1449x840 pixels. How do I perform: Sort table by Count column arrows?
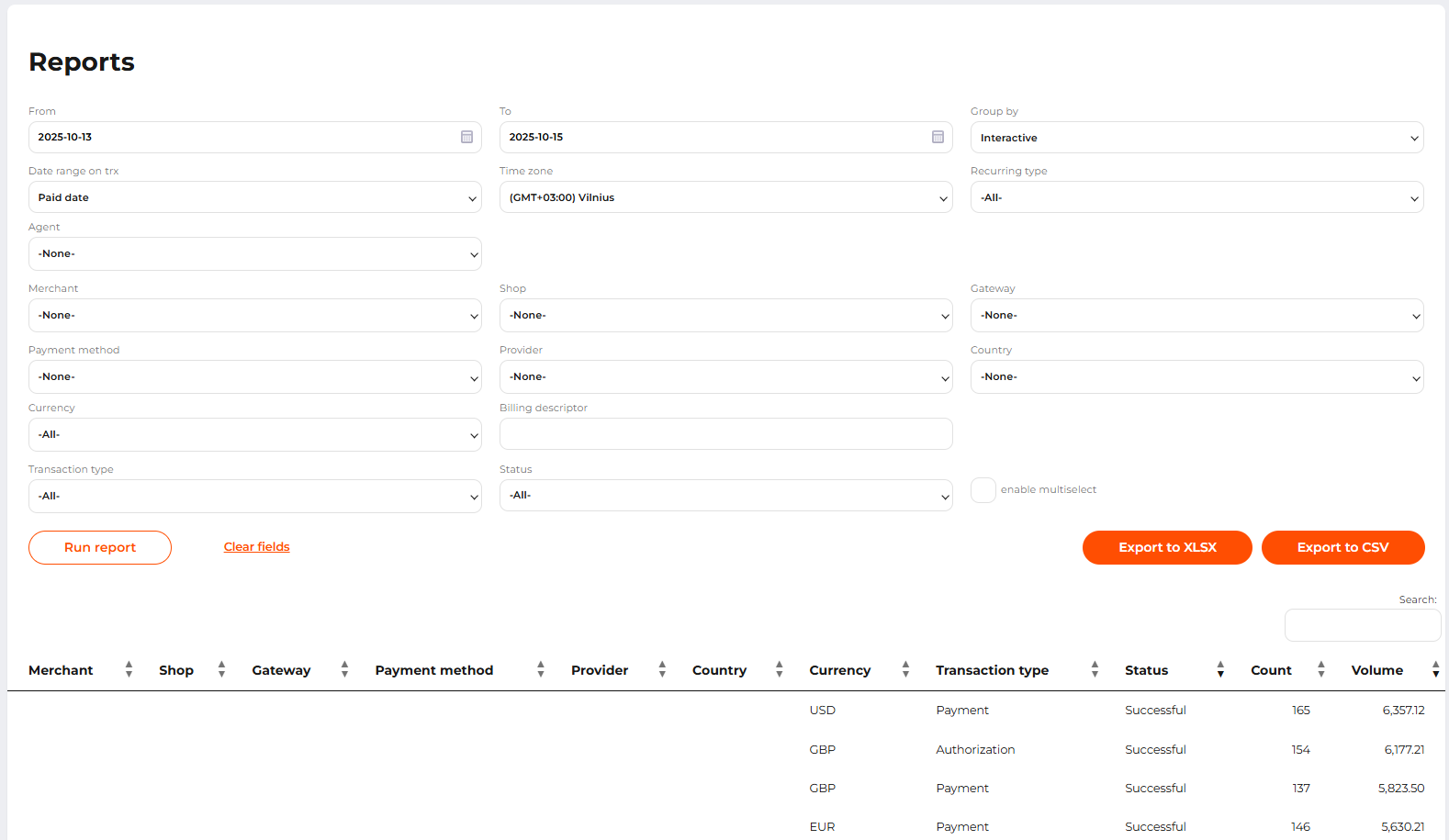(x=1320, y=669)
